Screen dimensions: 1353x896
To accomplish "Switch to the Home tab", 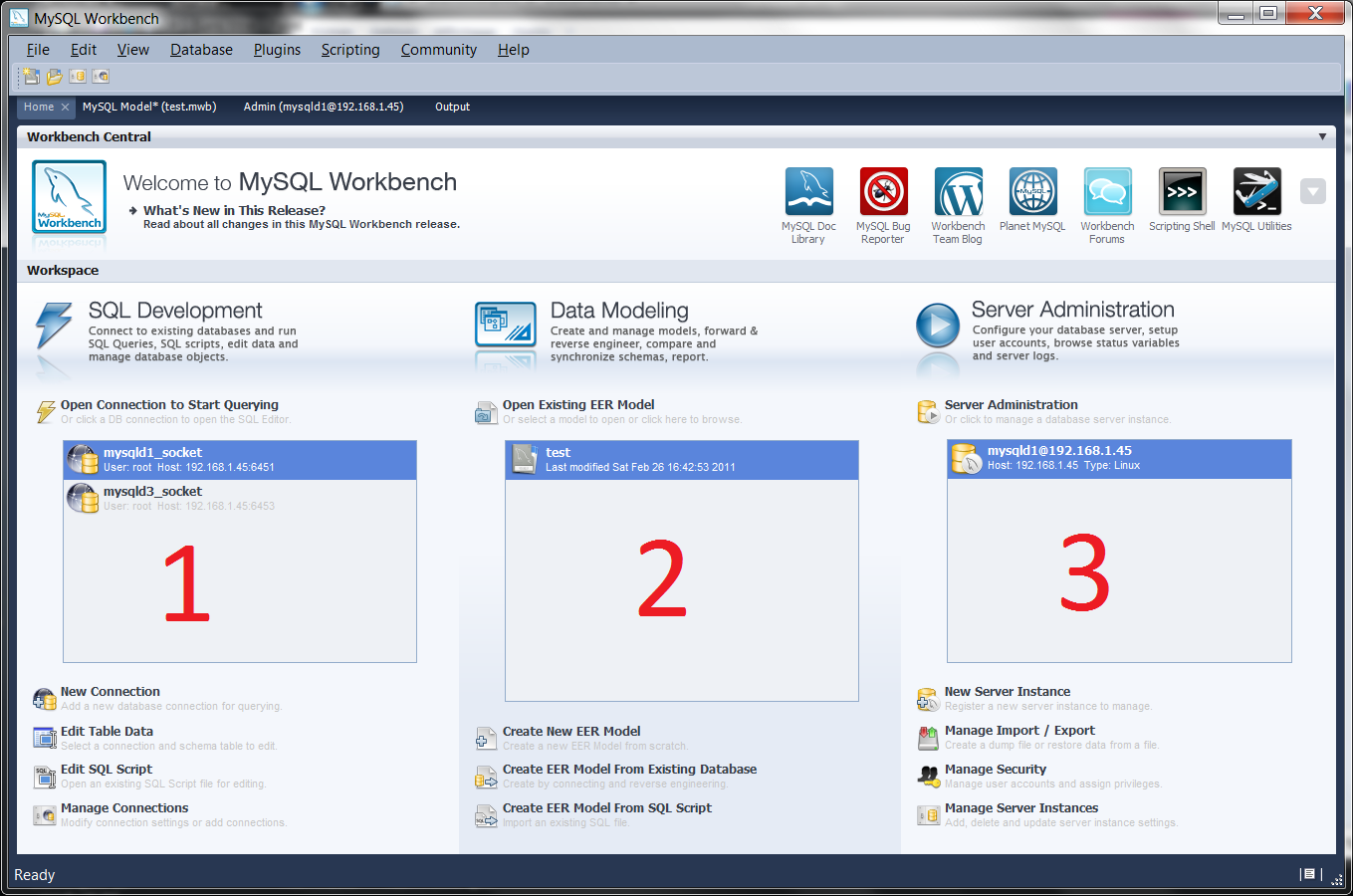I will click(39, 107).
